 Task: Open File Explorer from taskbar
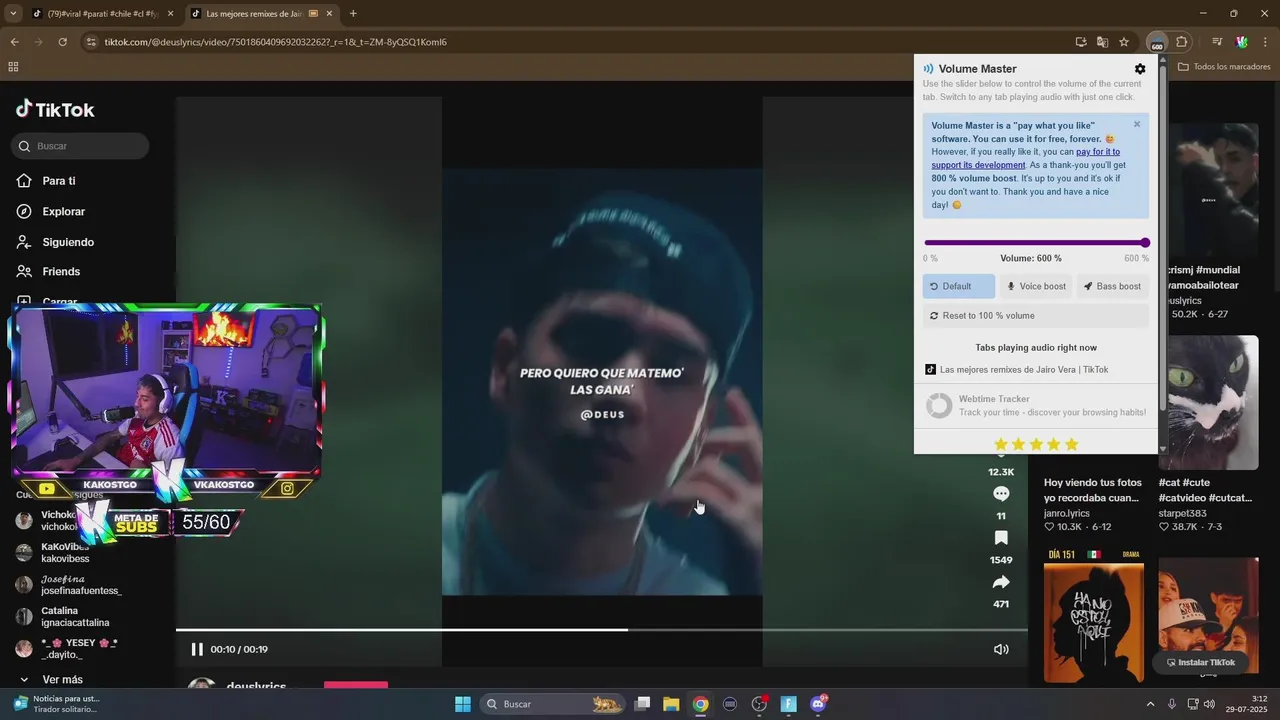click(x=671, y=704)
